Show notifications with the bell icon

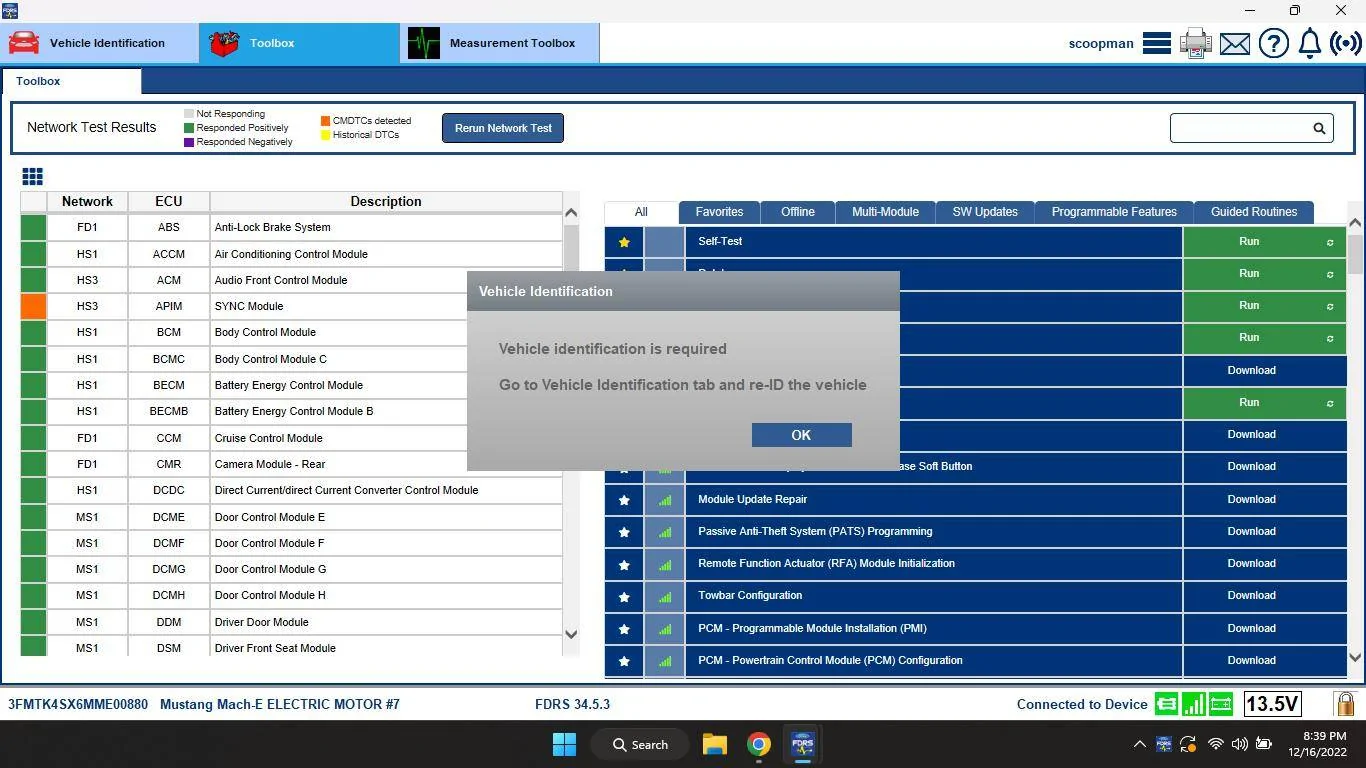coord(1310,43)
